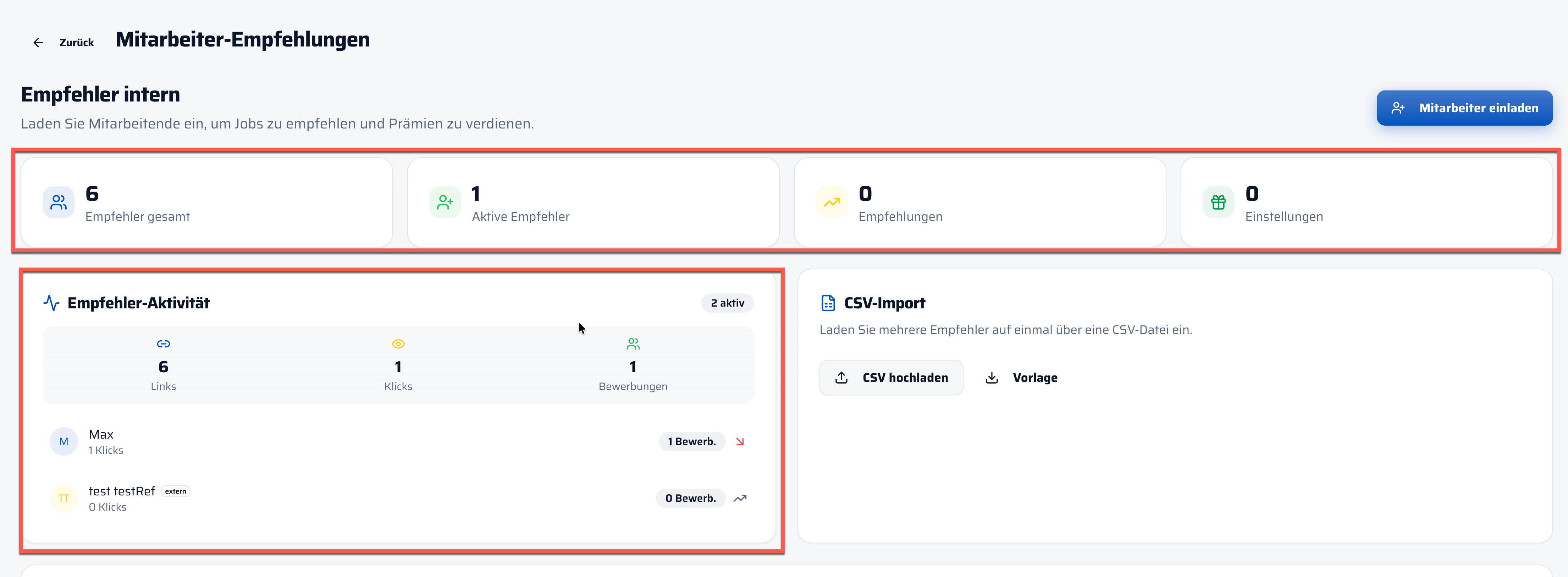Click the Aktive Empfehler user-plus icon

445,202
